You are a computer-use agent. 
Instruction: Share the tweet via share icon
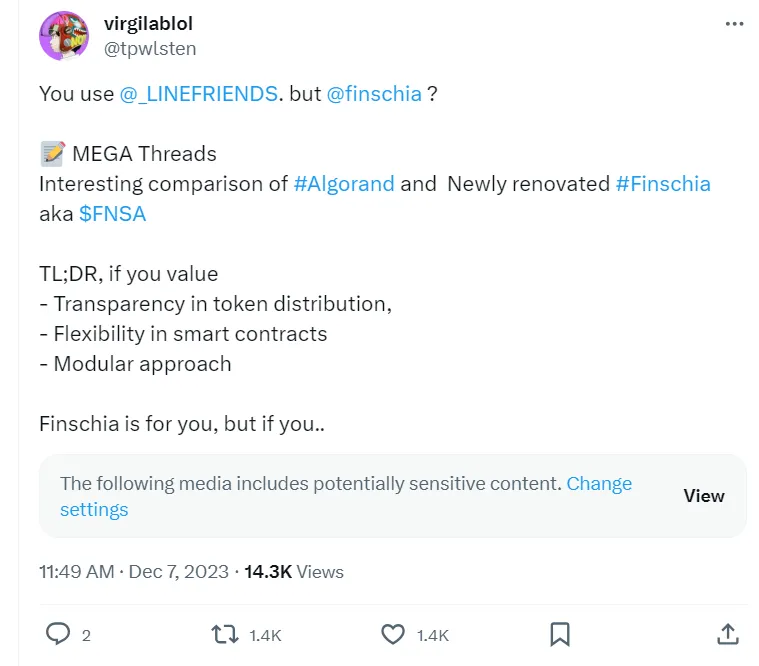click(x=728, y=634)
